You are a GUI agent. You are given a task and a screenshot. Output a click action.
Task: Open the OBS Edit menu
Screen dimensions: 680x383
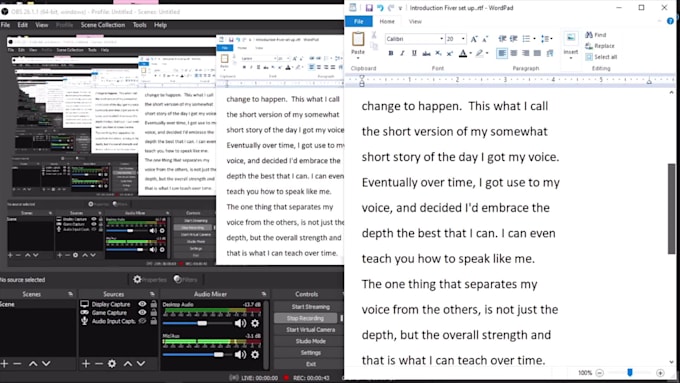pos(23,25)
